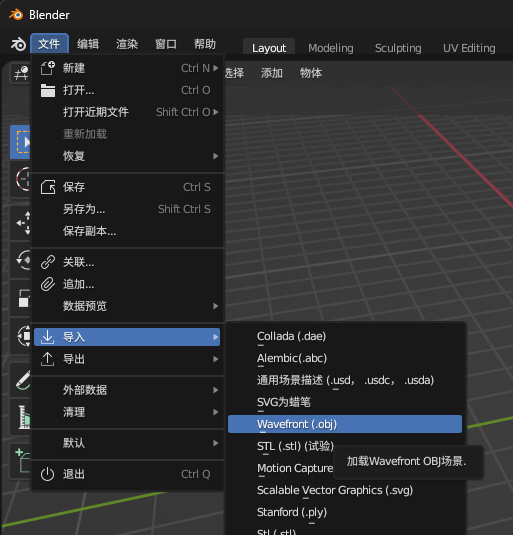Choose SVG为蜡笔 import option
513x535 pixels.
(x=345, y=402)
